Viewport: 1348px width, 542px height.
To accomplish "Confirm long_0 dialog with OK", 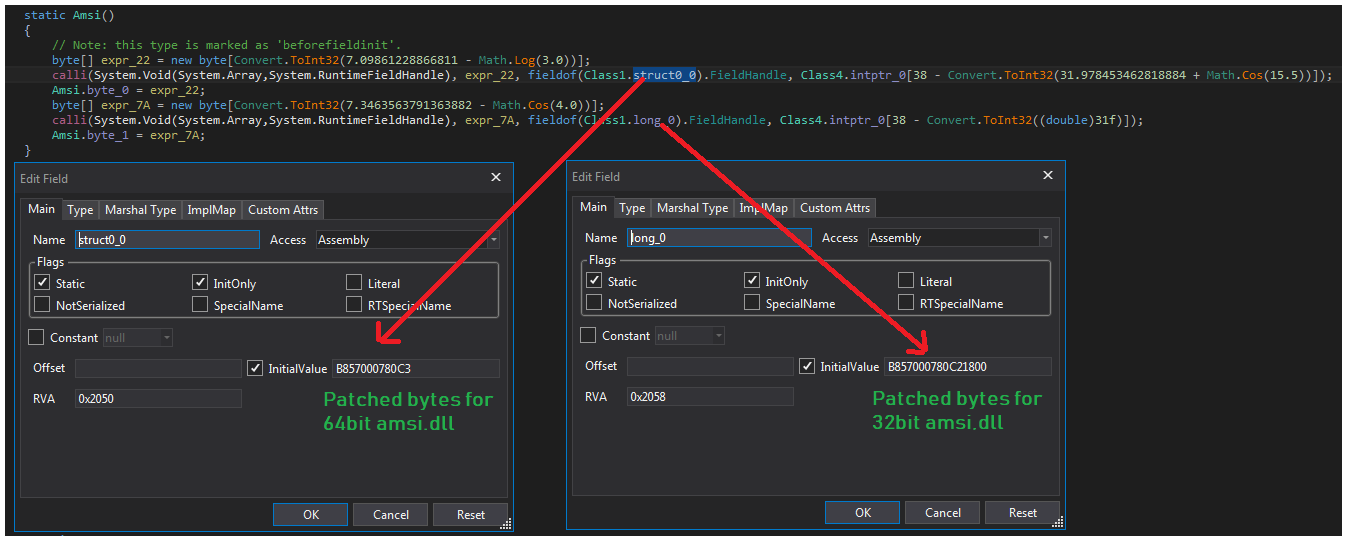I will click(x=863, y=513).
